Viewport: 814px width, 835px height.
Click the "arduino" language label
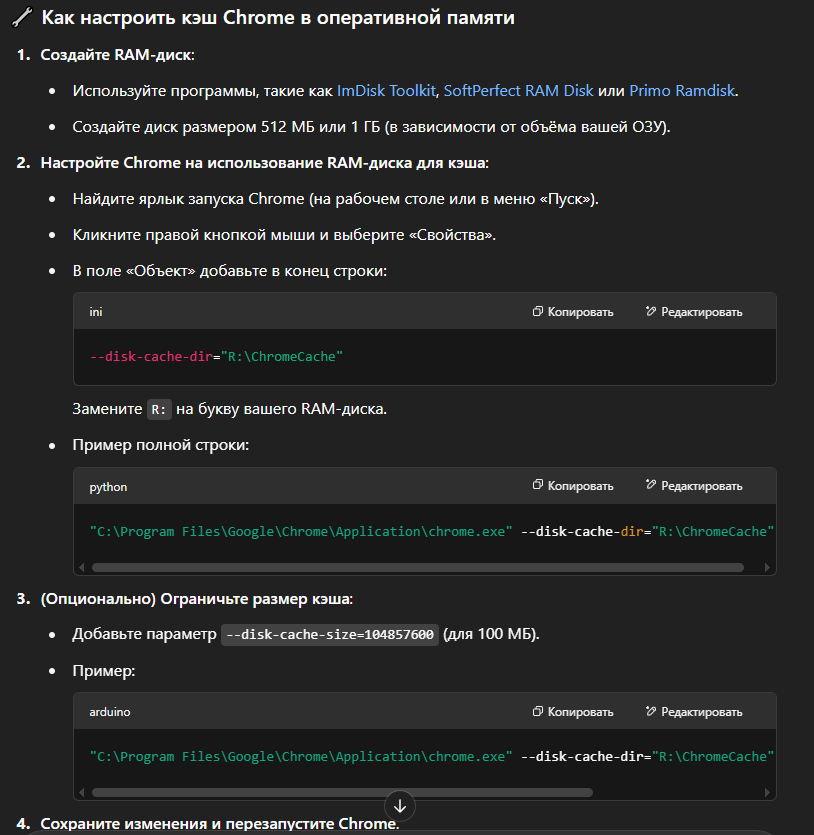point(110,712)
